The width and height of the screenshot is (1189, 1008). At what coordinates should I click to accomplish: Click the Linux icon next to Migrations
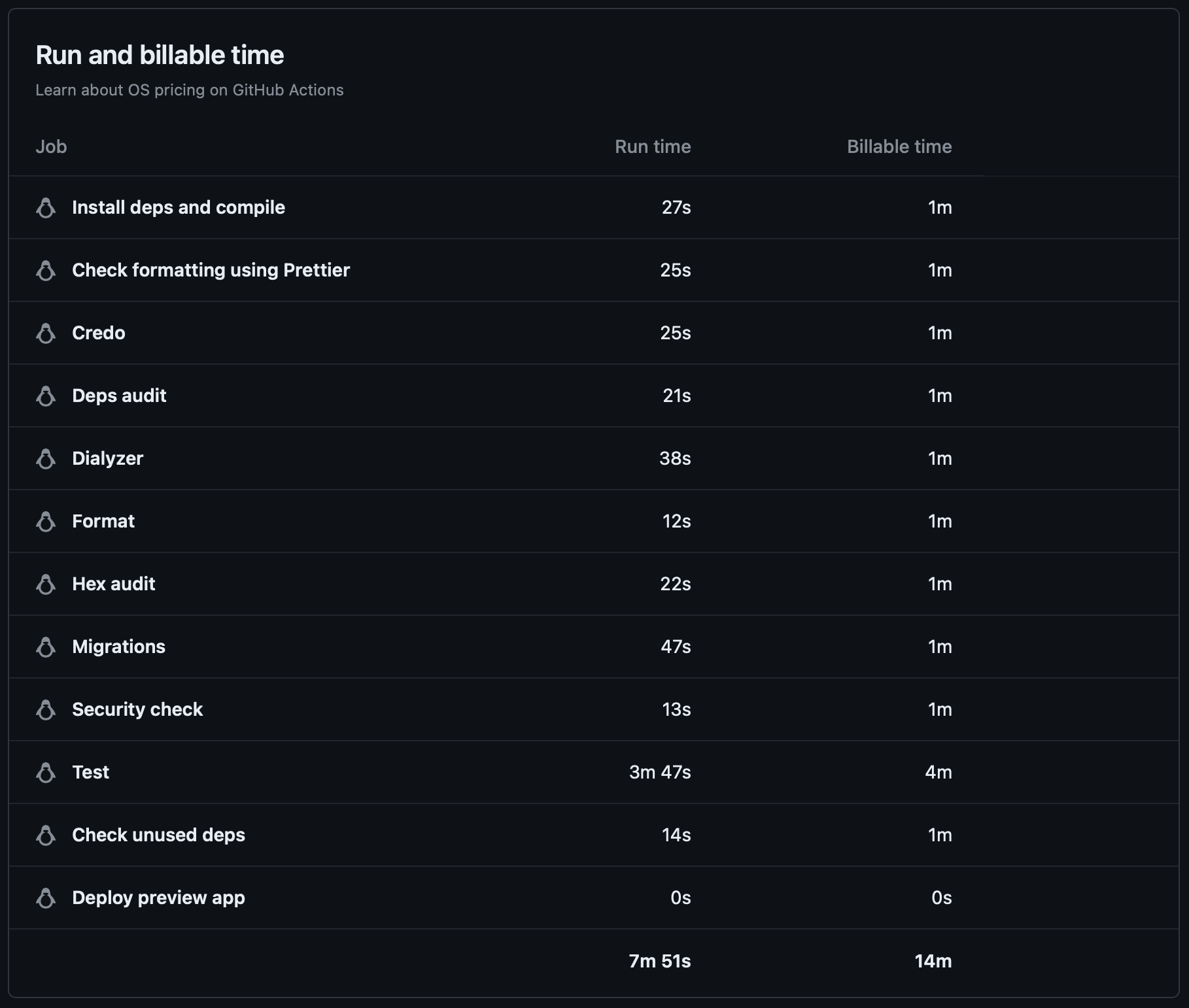pyautogui.click(x=46, y=647)
